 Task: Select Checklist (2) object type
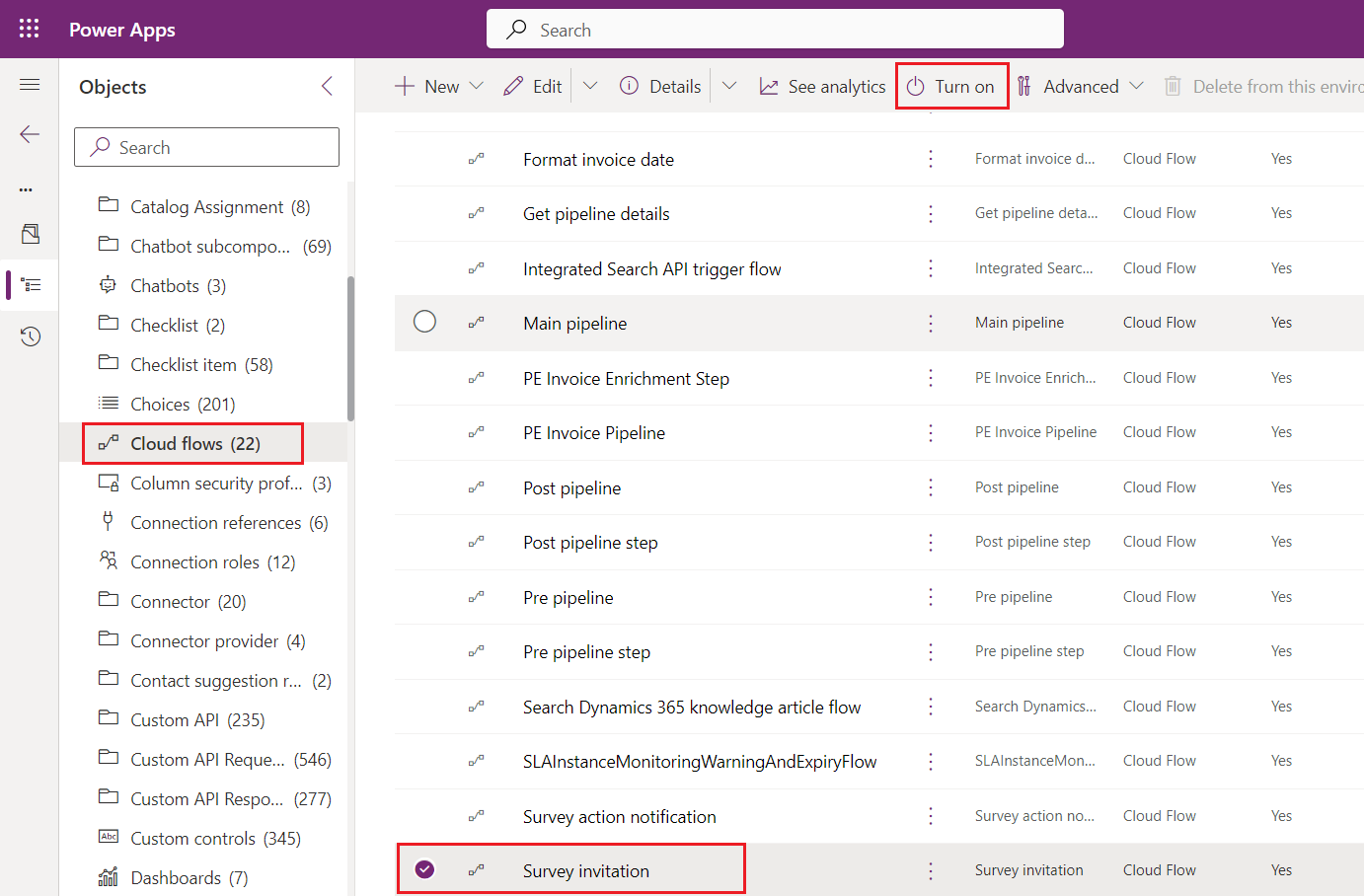tap(162, 325)
